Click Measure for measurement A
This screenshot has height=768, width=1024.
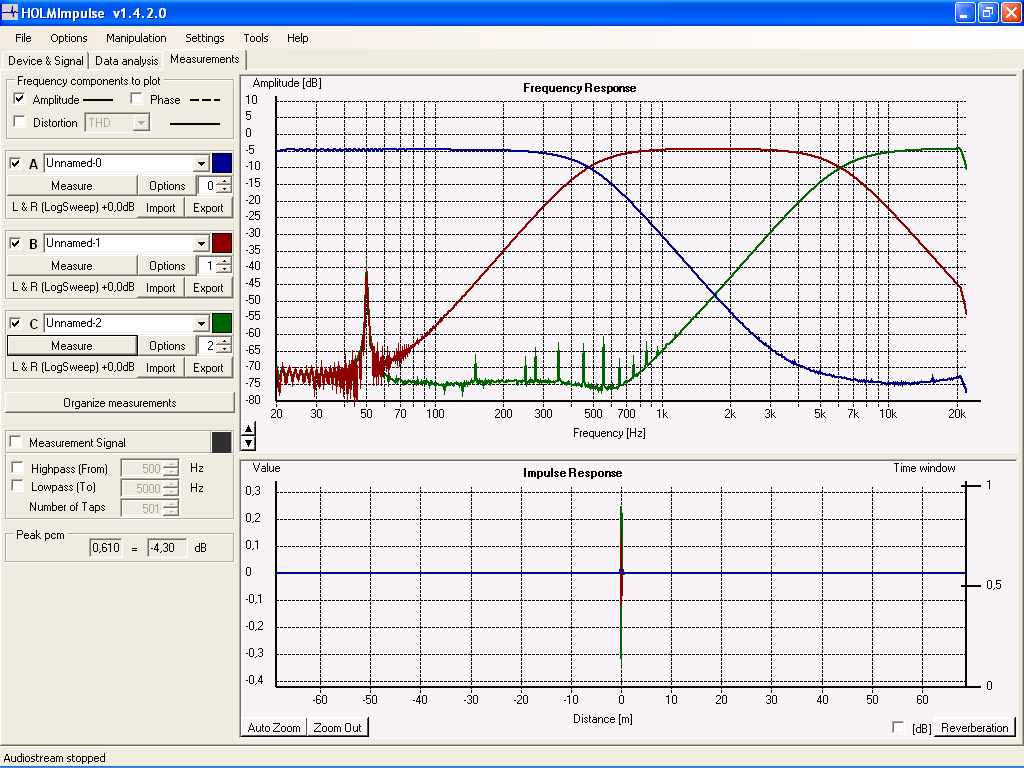[72, 185]
